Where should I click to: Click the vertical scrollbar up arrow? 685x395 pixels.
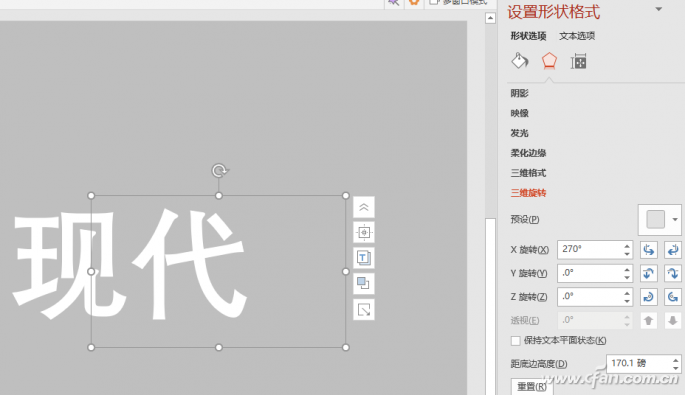pyautogui.click(x=490, y=18)
